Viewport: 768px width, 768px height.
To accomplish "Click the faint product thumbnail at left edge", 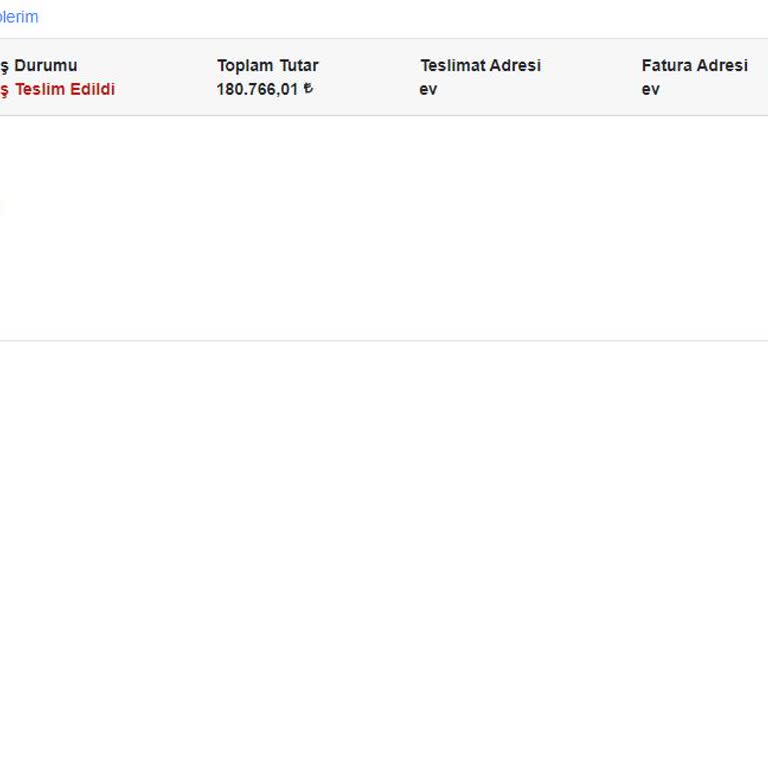I will 2,207.
